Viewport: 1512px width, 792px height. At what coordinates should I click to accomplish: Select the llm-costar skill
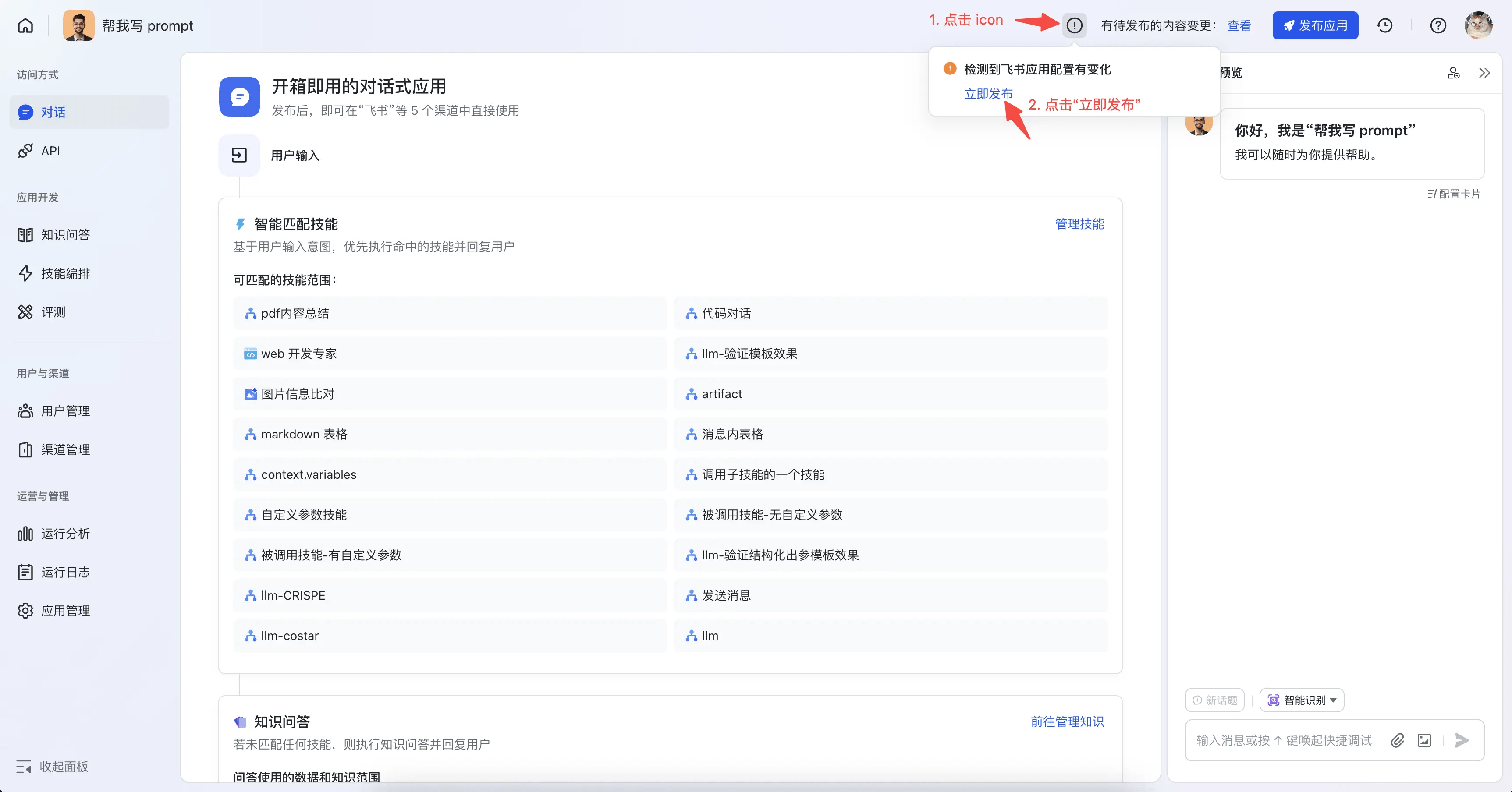[x=450, y=636]
